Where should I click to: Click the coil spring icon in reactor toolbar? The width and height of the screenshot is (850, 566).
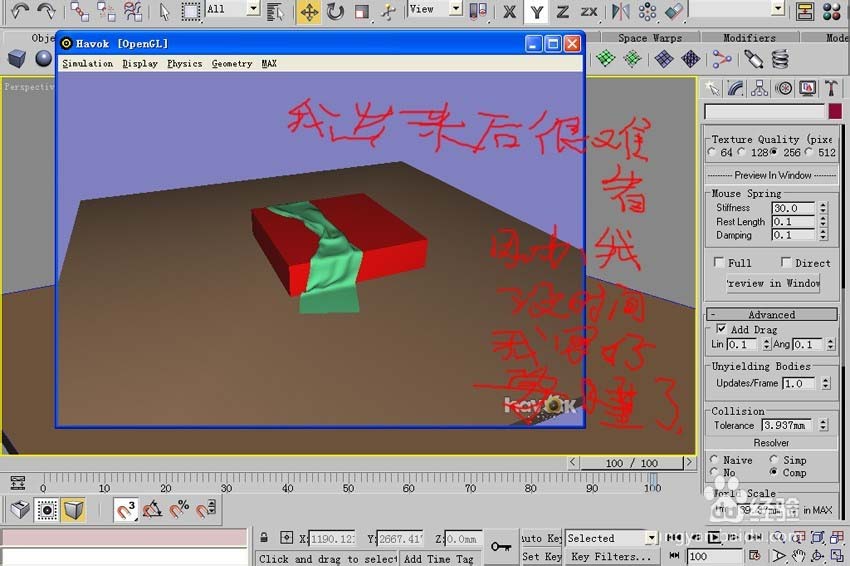point(780,59)
